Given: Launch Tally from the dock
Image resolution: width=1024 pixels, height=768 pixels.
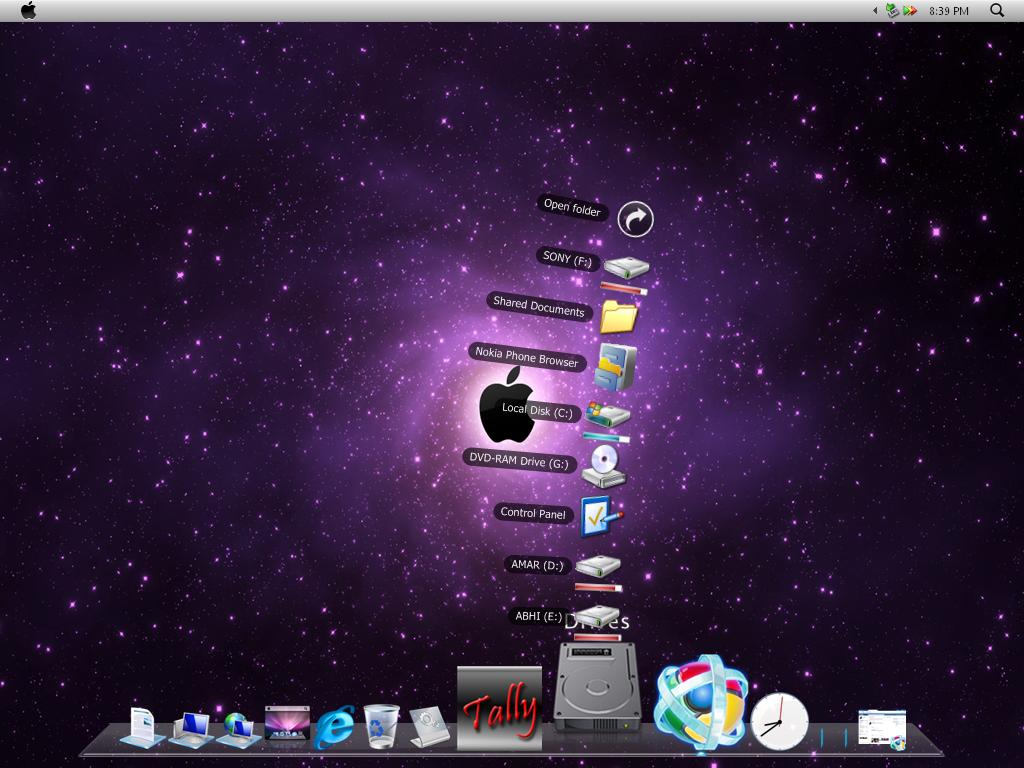Looking at the screenshot, I should coord(500,708).
